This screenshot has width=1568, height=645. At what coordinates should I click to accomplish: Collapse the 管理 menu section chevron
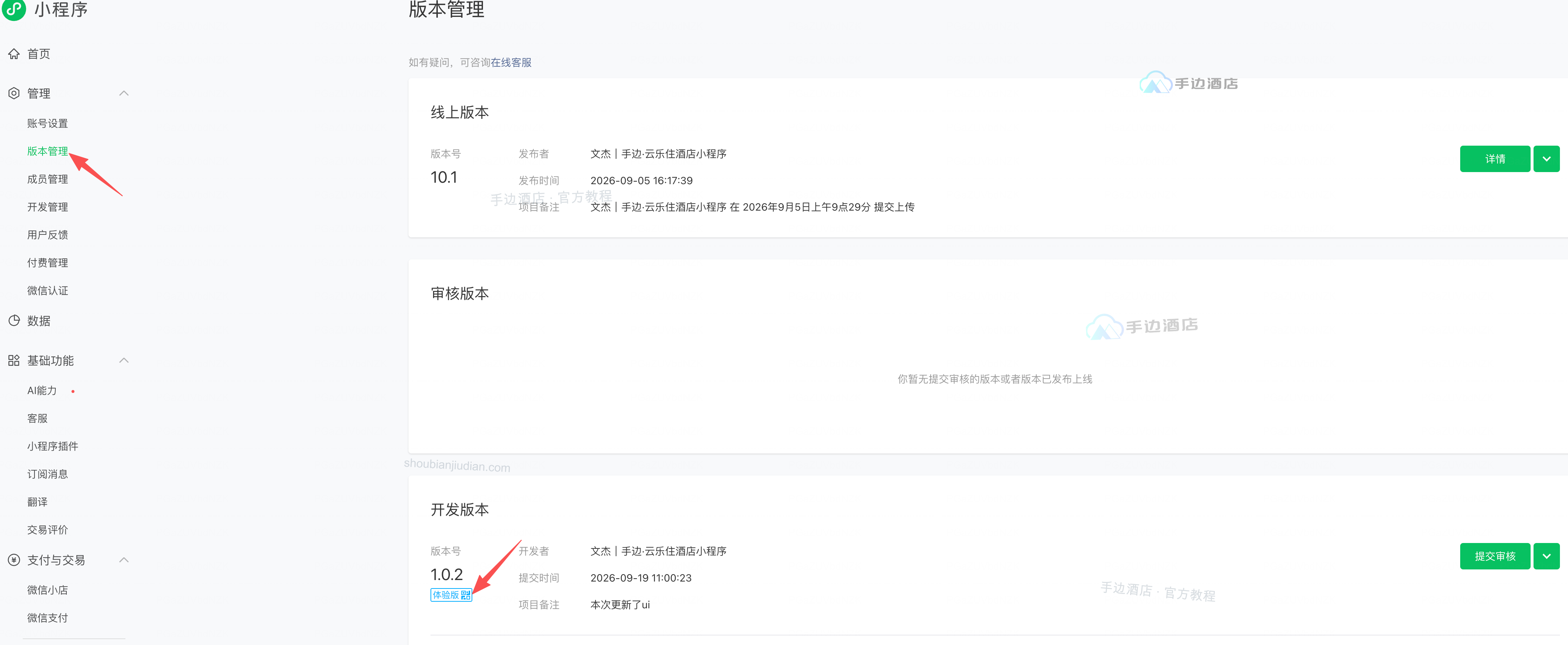(124, 93)
